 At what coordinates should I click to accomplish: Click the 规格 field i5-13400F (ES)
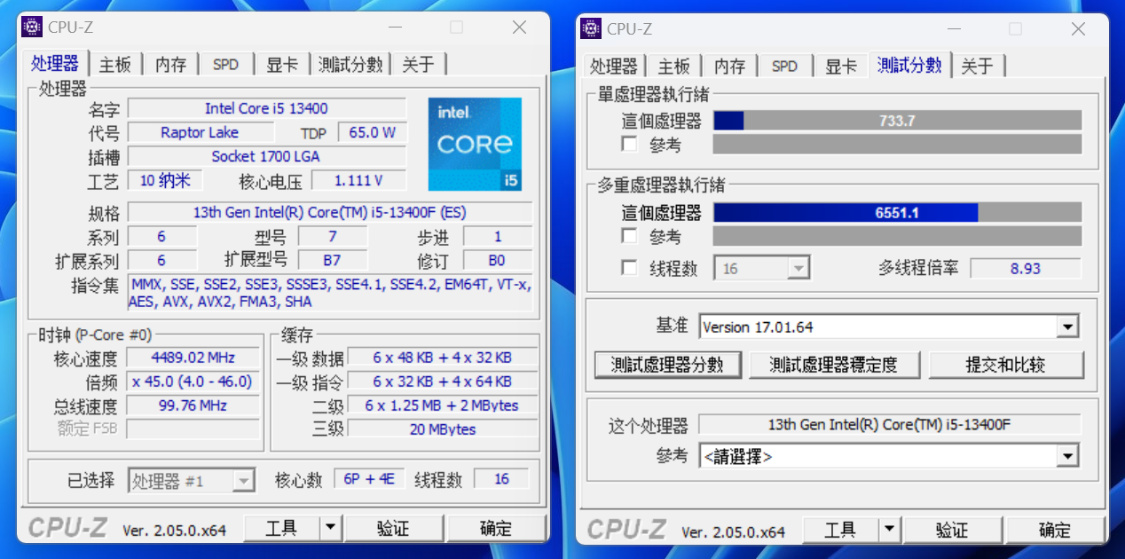[330, 212]
